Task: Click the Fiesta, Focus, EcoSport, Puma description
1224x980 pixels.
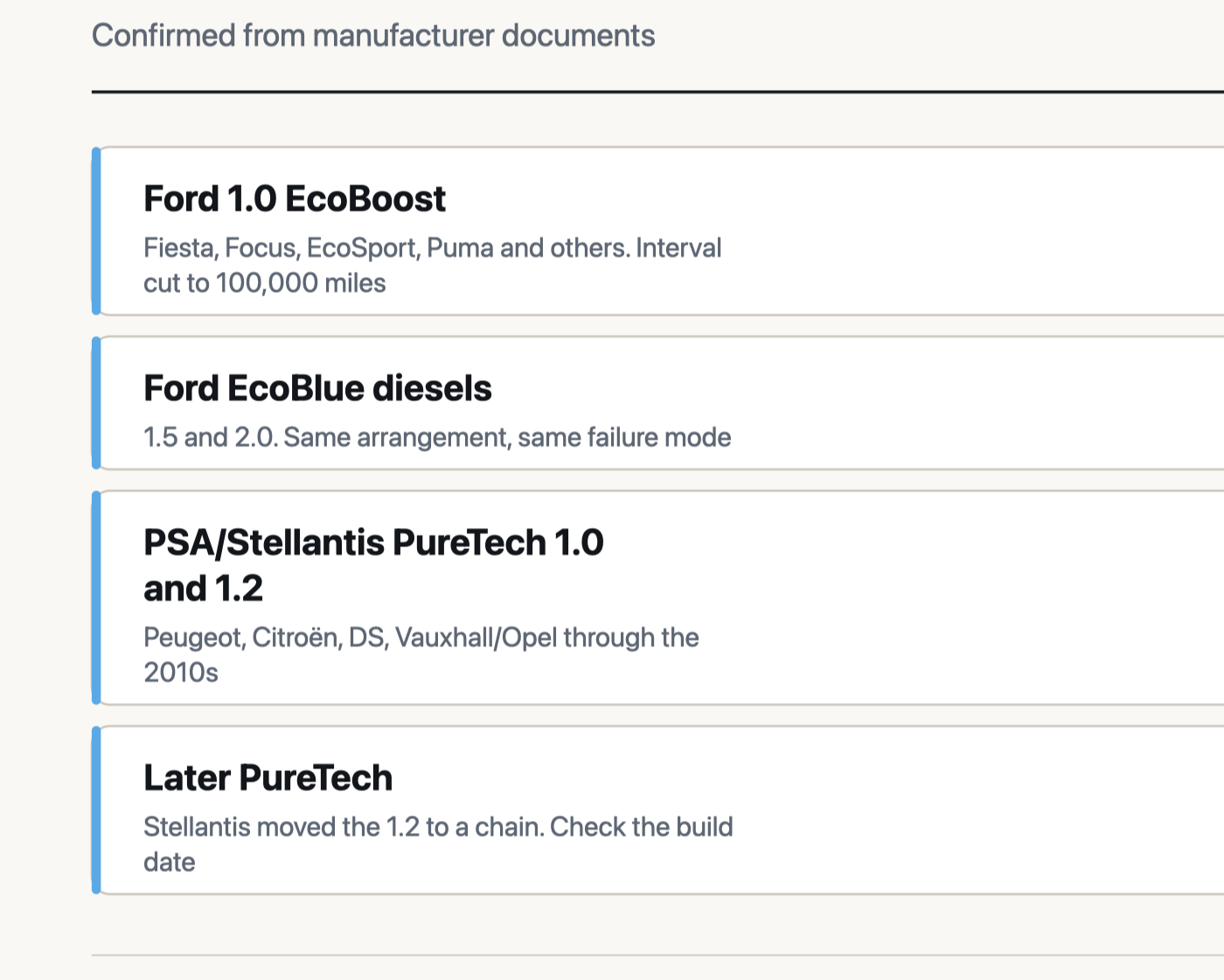Action: click(433, 265)
